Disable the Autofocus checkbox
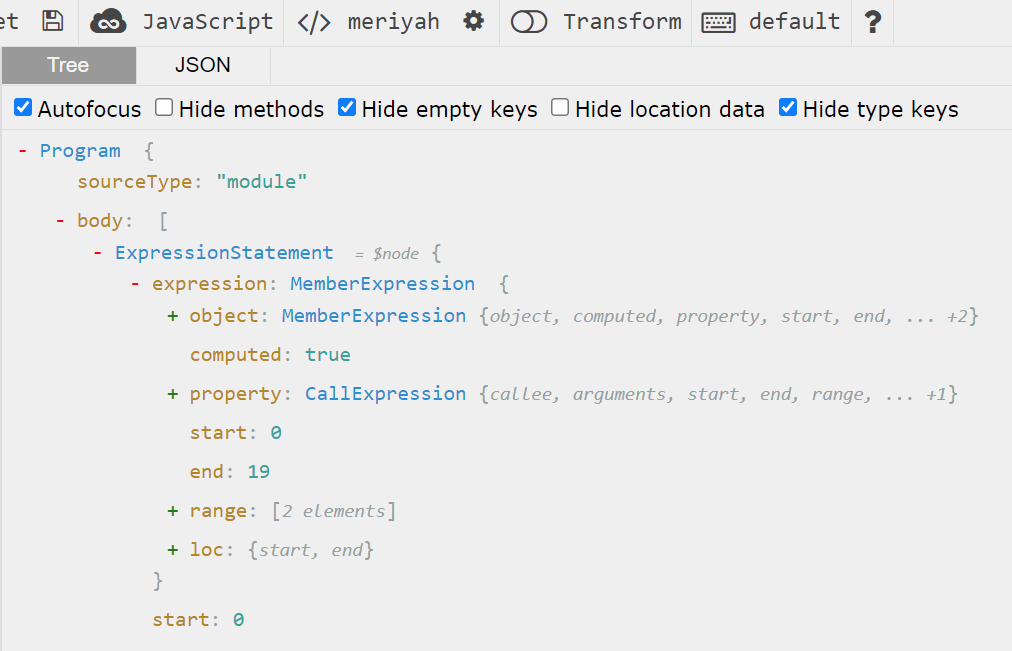This screenshot has width=1012, height=651. click(22, 107)
